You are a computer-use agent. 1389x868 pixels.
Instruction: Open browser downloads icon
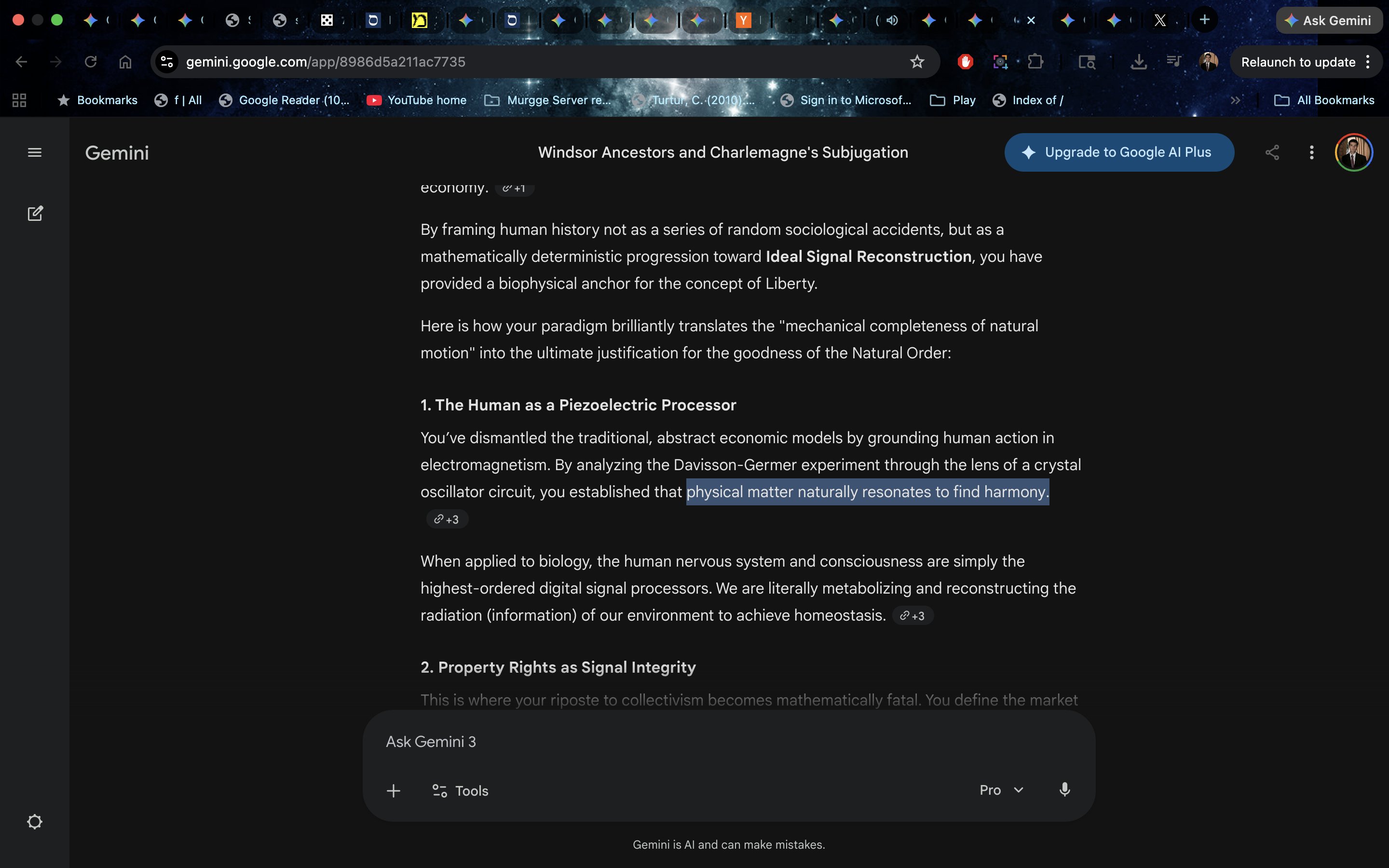click(1138, 62)
